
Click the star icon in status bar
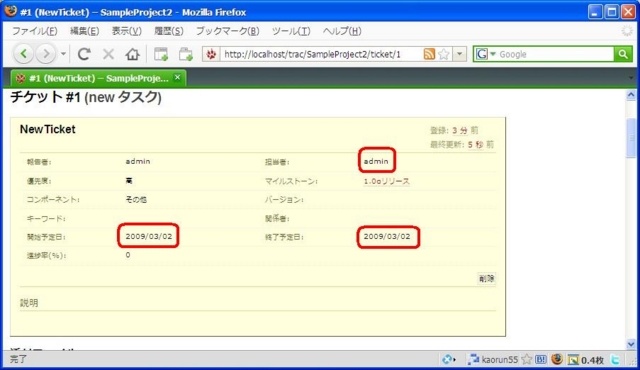click(x=527, y=359)
